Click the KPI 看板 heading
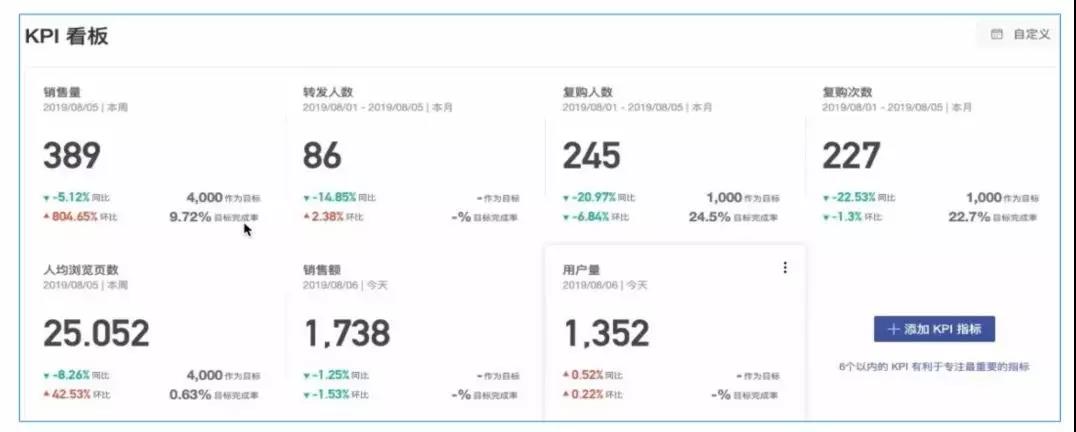Screen dimensions: 1076x432 (67, 37)
